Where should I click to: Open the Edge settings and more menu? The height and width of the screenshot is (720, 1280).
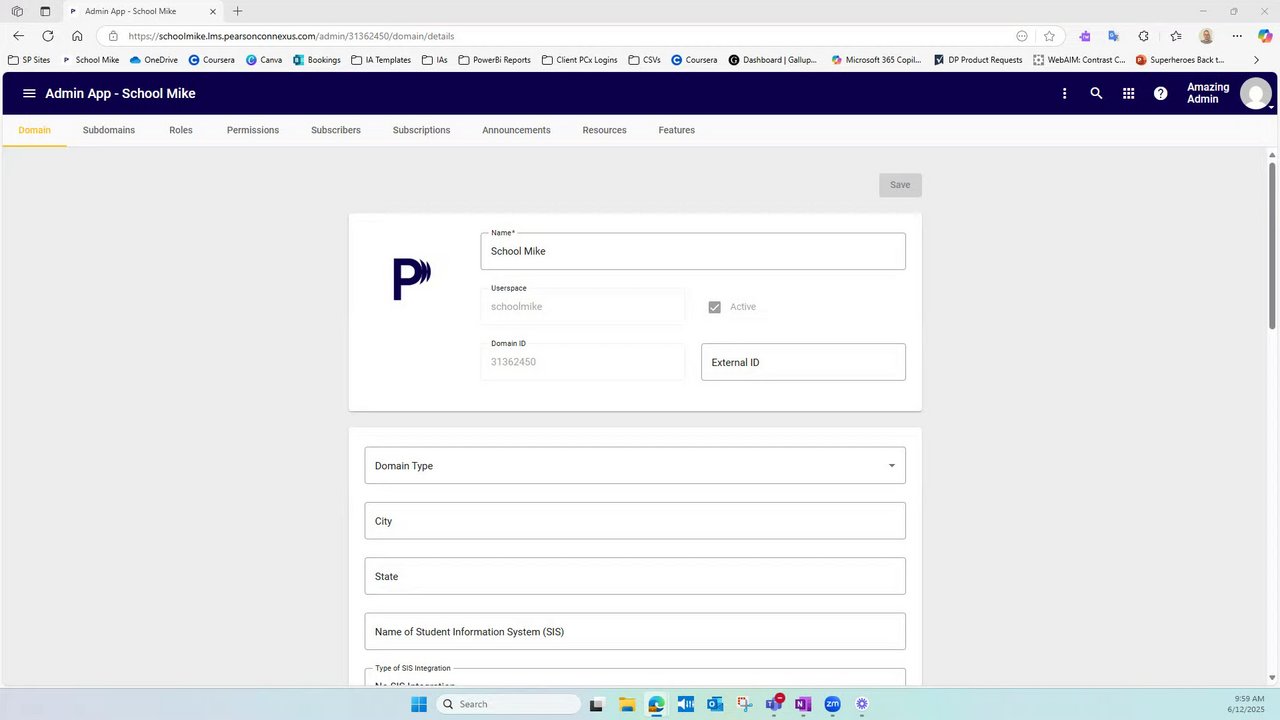(x=1237, y=35)
